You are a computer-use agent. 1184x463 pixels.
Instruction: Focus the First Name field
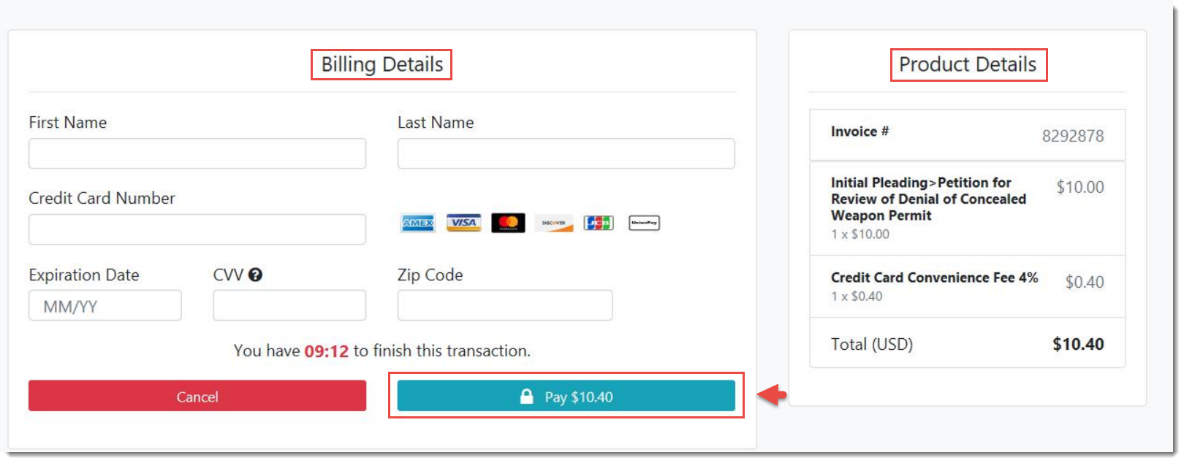(197, 153)
